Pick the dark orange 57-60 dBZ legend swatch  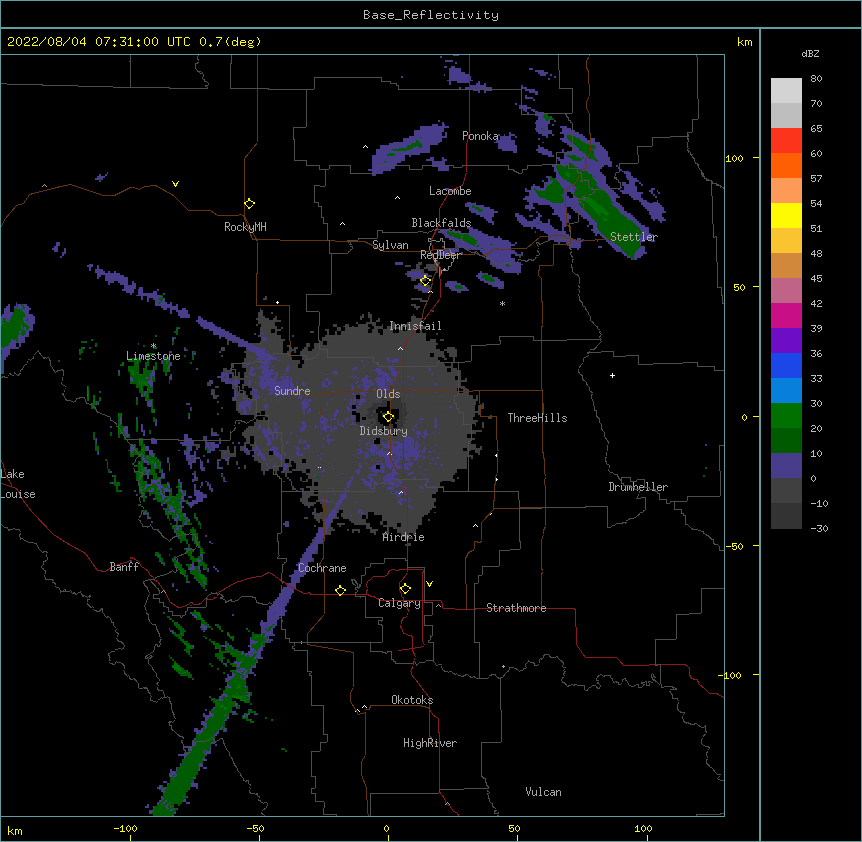[x=786, y=165]
